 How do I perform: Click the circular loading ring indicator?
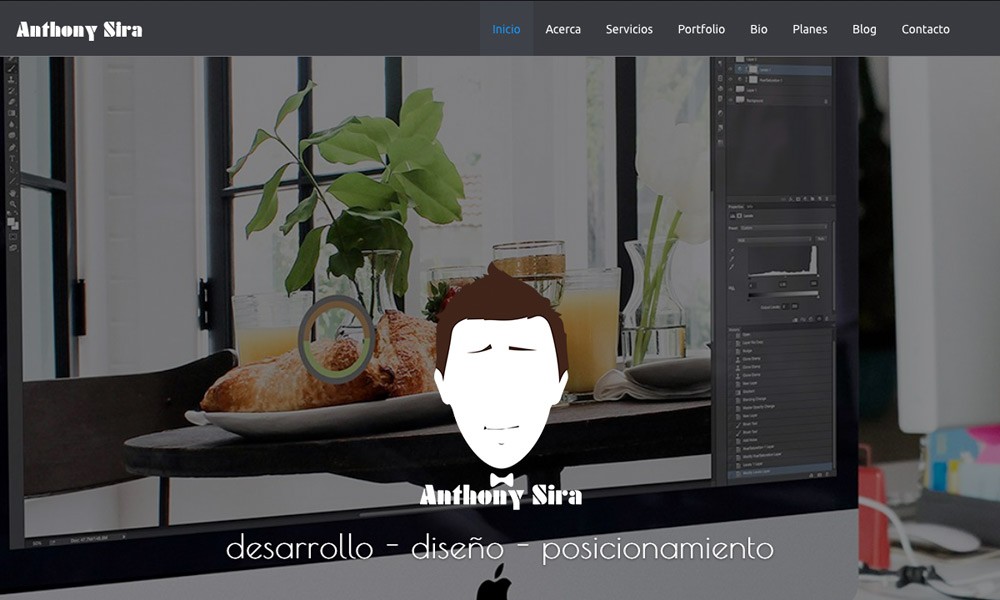(x=336, y=340)
